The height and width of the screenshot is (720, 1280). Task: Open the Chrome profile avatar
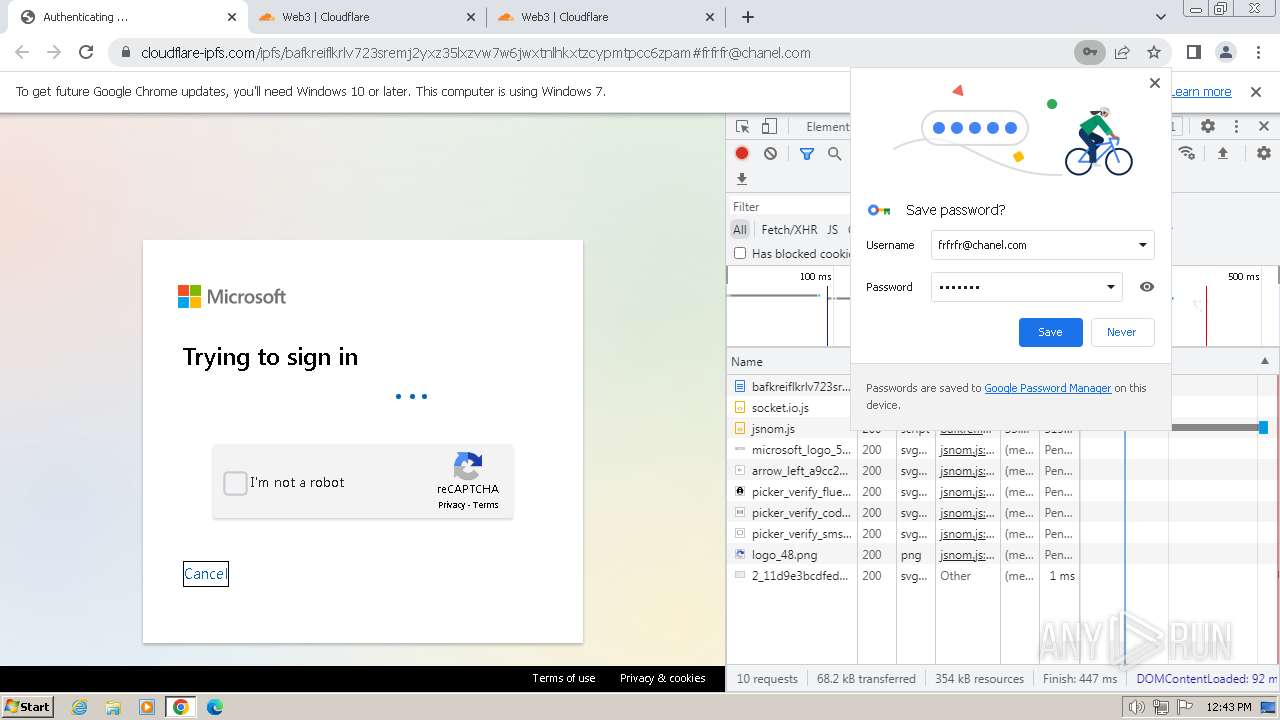(x=1226, y=52)
